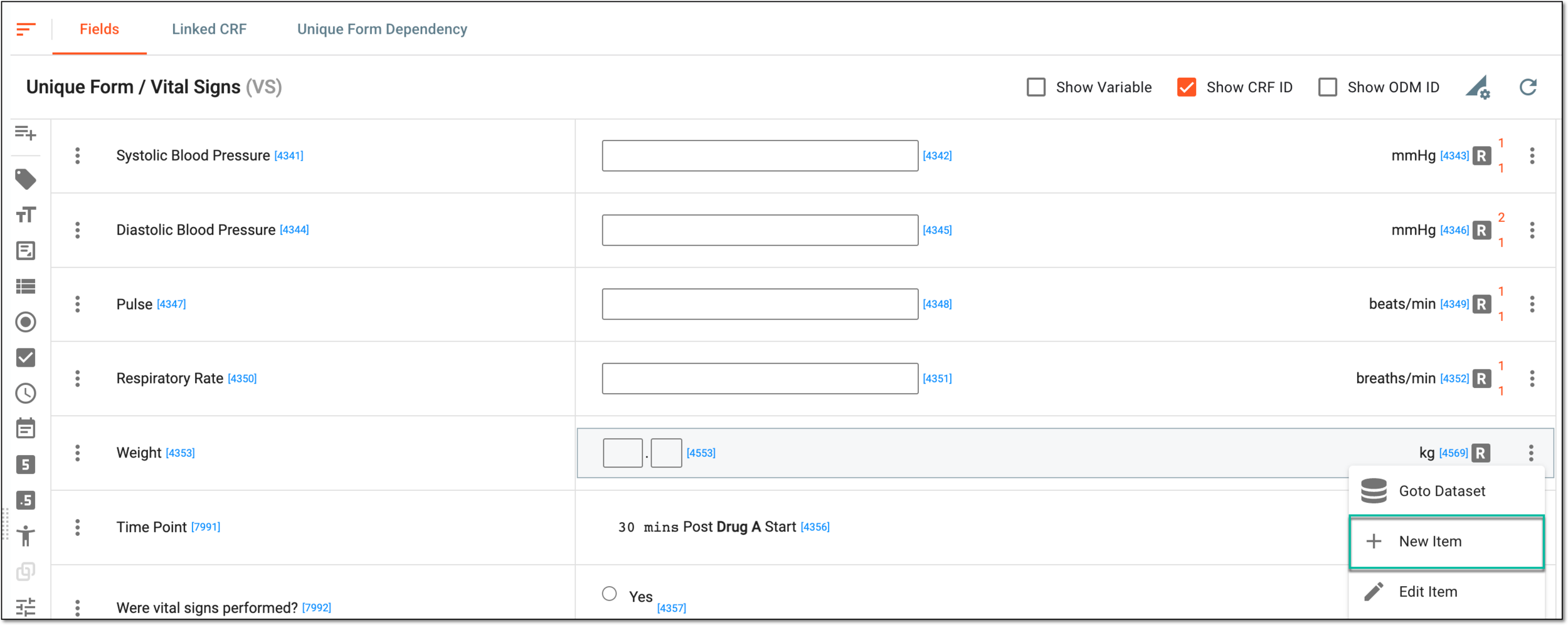Click CRF ID link [4350]

242,379
